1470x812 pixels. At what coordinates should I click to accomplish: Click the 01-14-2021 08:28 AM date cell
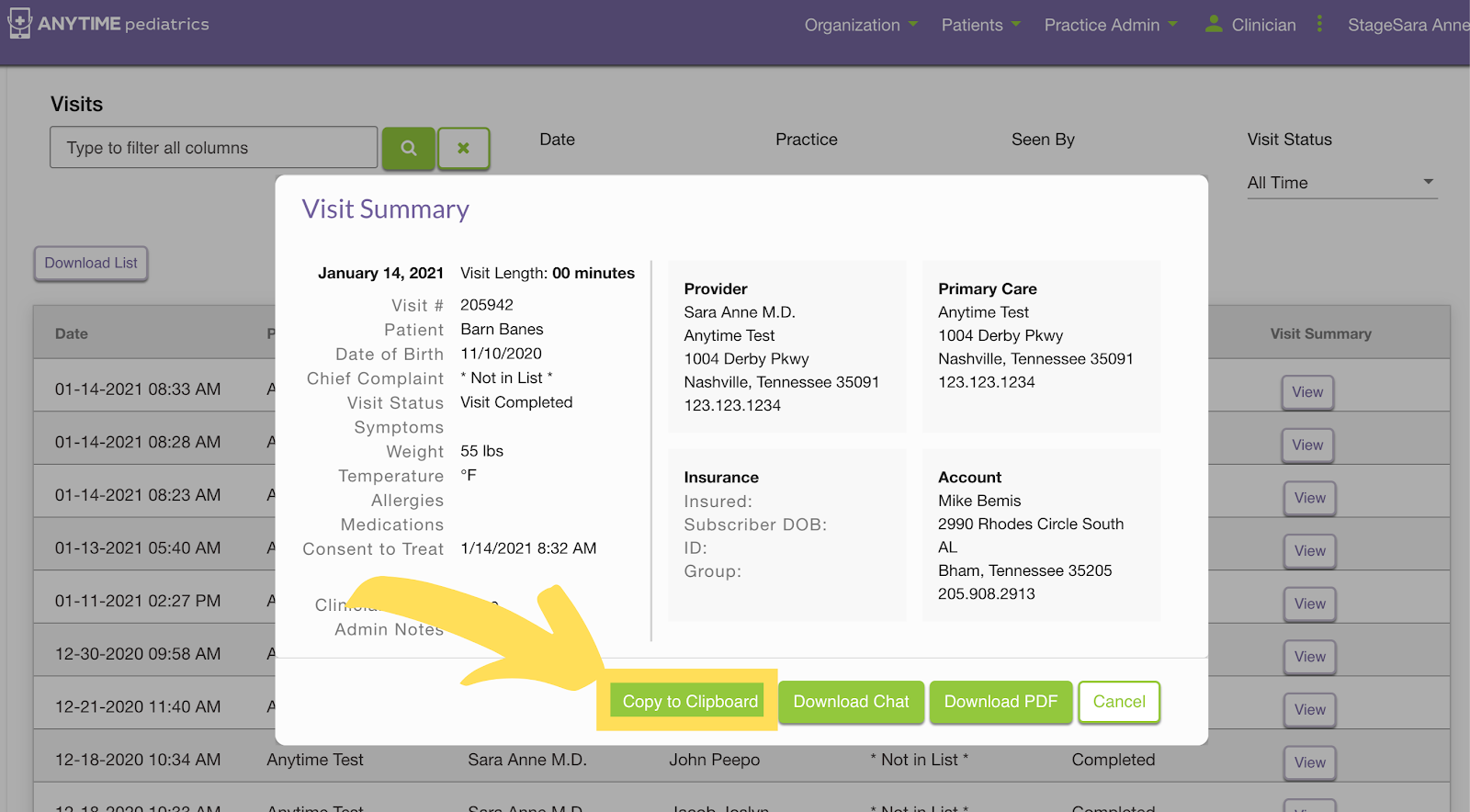(x=138, y=443)
